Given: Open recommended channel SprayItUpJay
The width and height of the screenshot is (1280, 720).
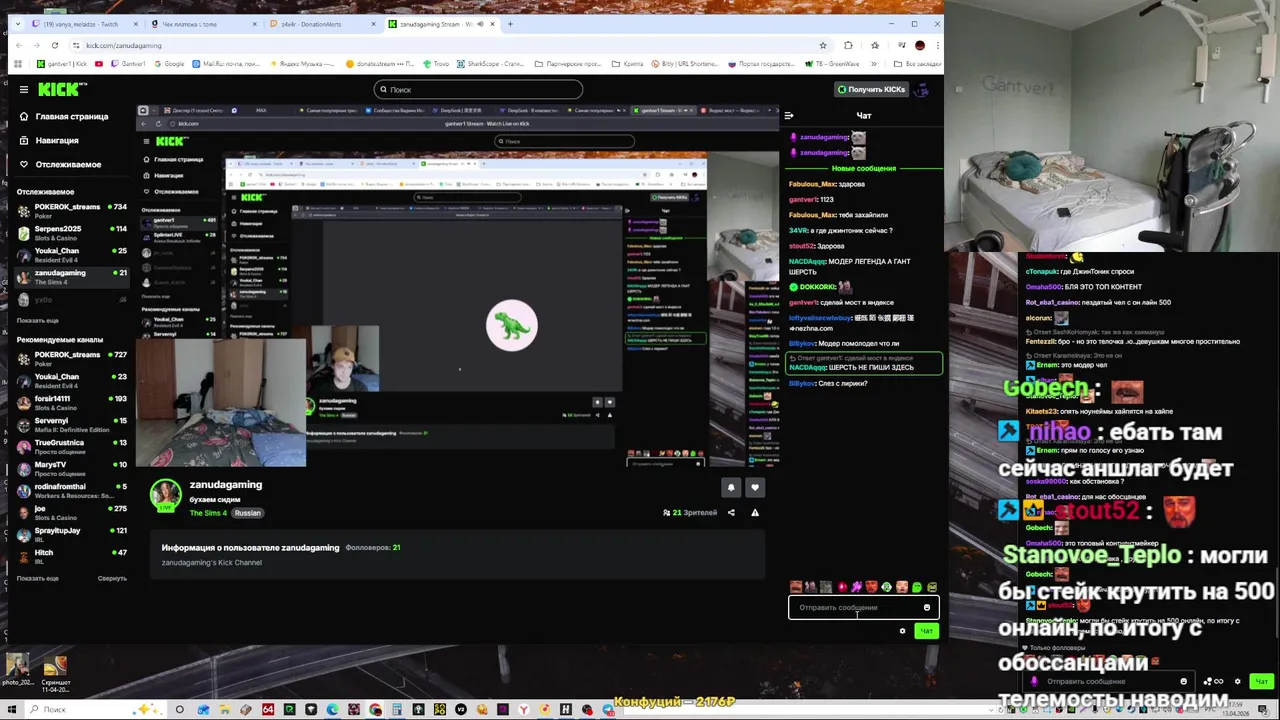Looking at the screenshot, I should [x=72, y=534].
